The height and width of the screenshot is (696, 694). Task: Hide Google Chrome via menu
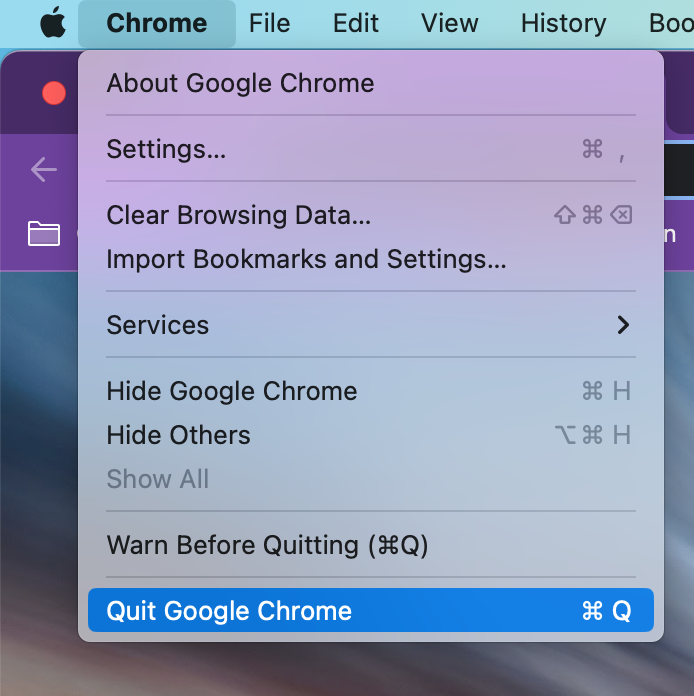(x=371, y=391)
